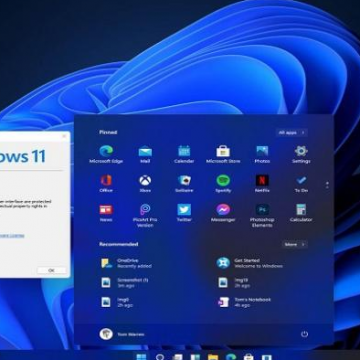Expand the All apps list

coord(291,133)
